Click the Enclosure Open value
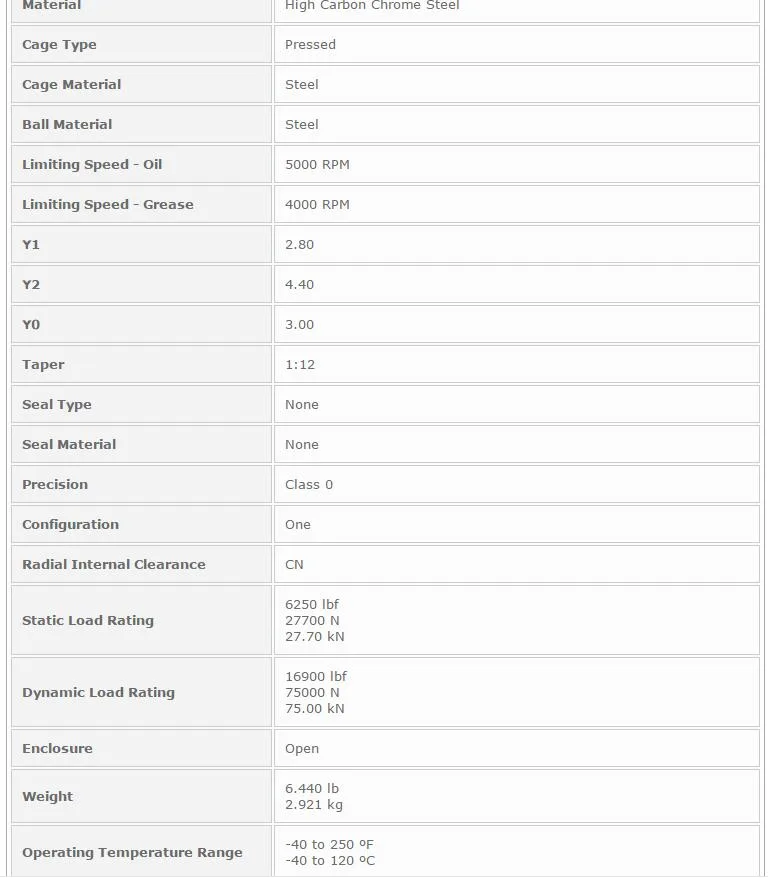 (302, 749)
